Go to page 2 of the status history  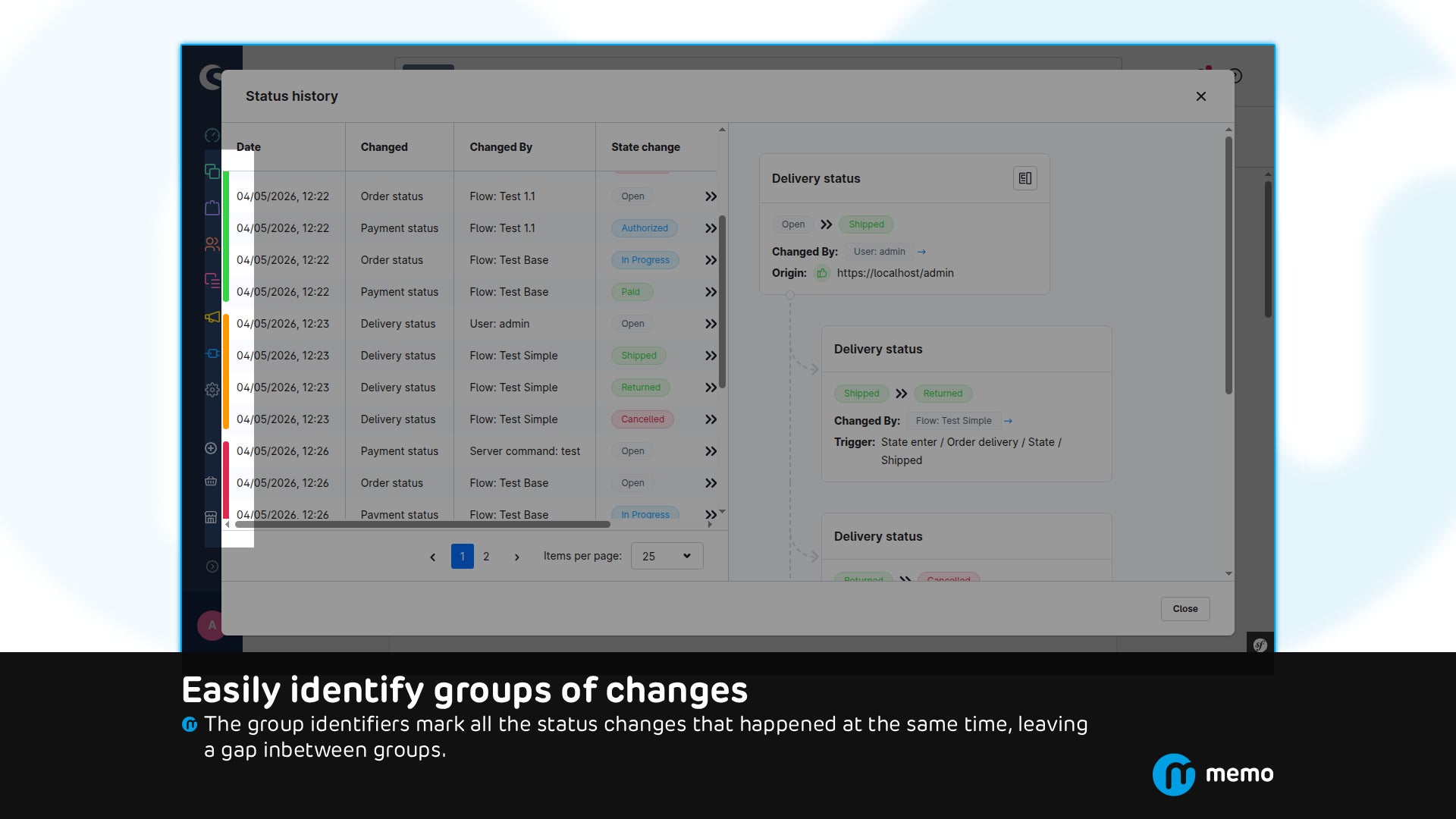(486, 557)
